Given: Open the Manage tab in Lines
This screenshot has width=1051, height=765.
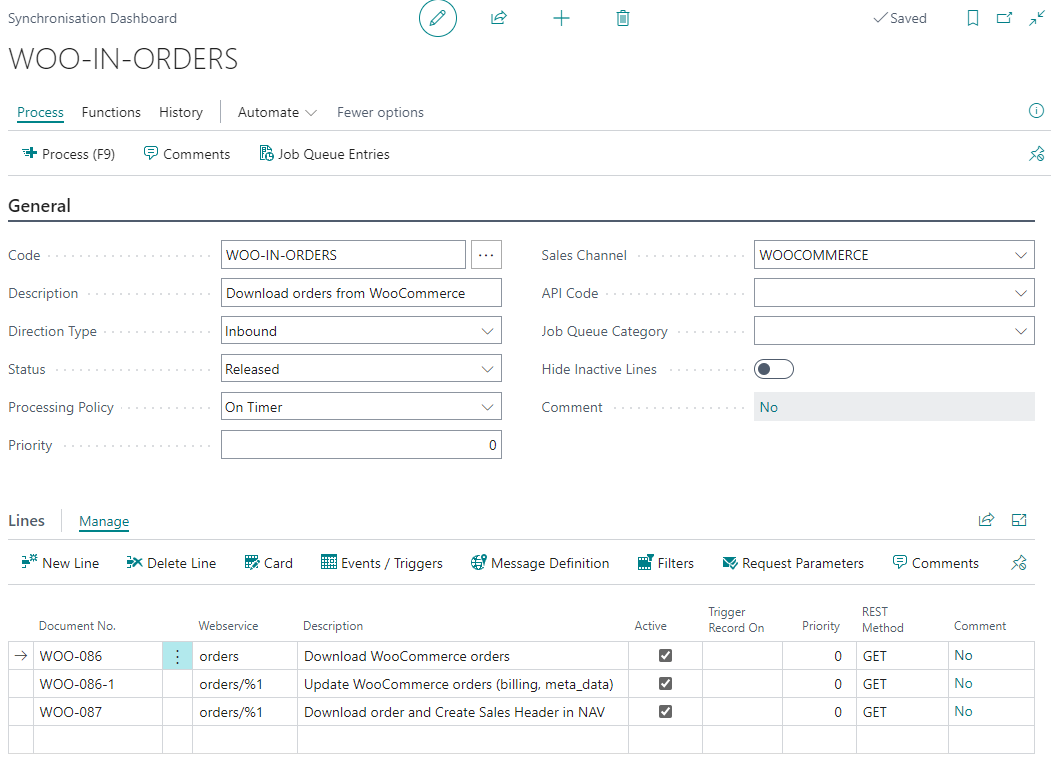Looking at the screenshot, I should click(x=104, y=522).
